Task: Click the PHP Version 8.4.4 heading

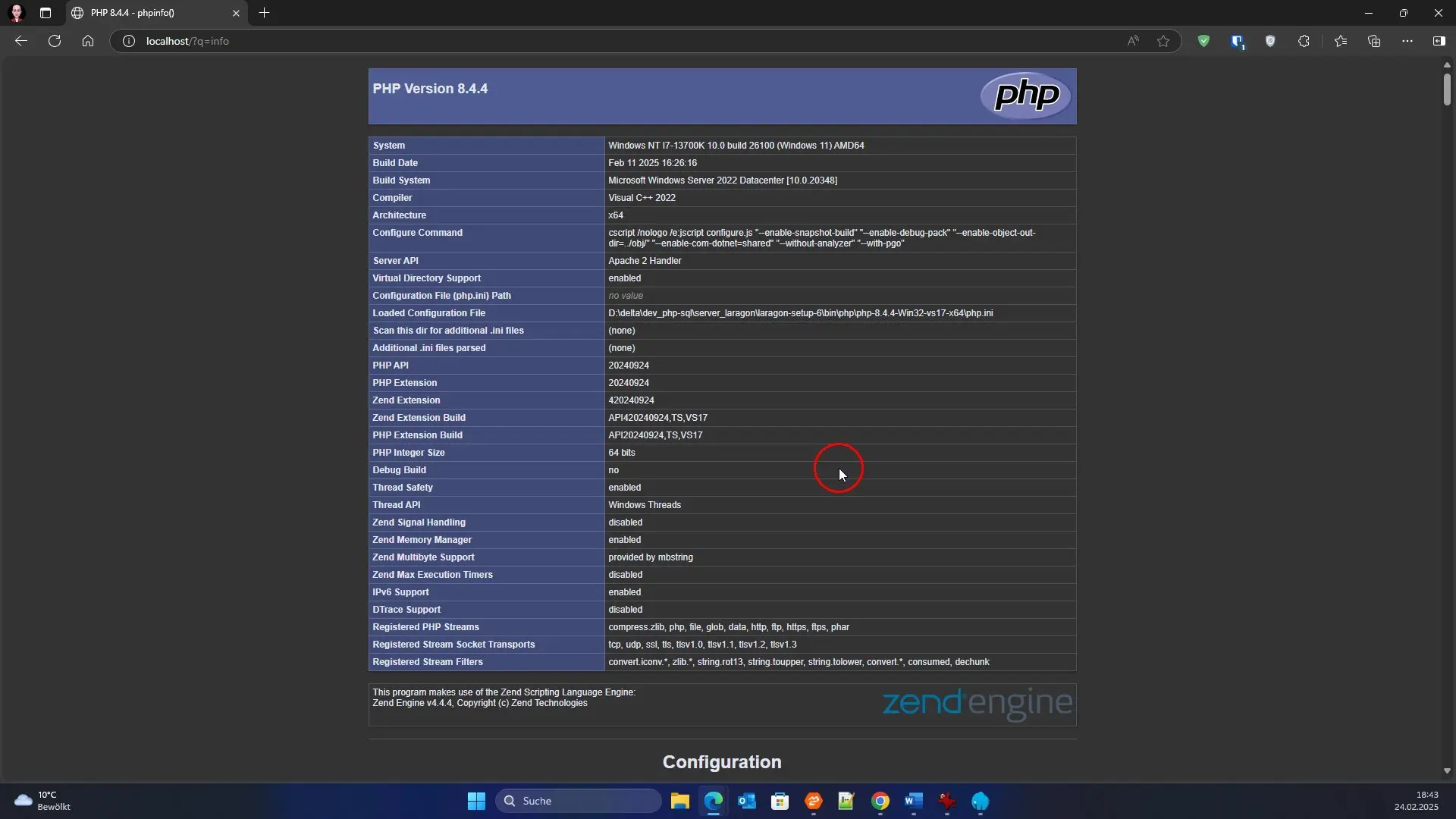Action: pyautogui.click(x=430, y=89)
